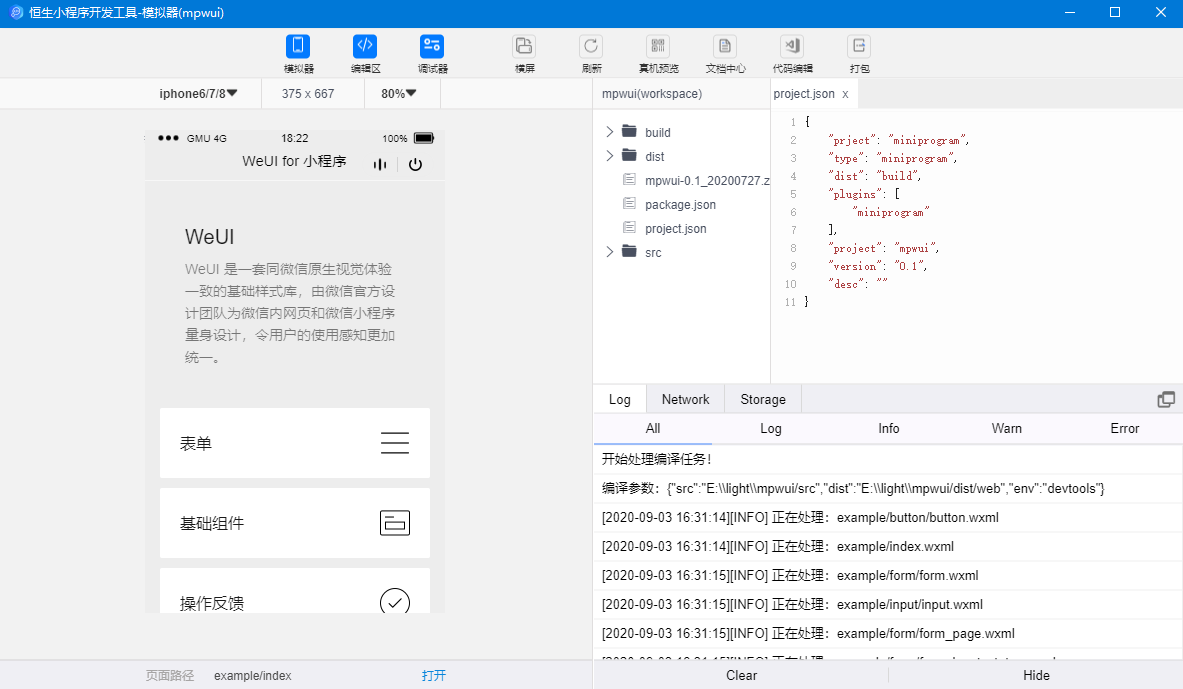Open the 文档中心 documentation icon

(x=725, y=46)
